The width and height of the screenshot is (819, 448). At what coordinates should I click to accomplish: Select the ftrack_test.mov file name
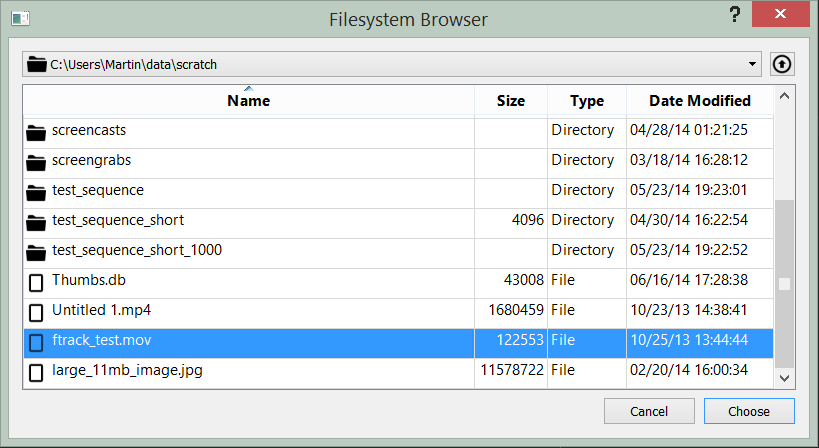coord(102,340)
